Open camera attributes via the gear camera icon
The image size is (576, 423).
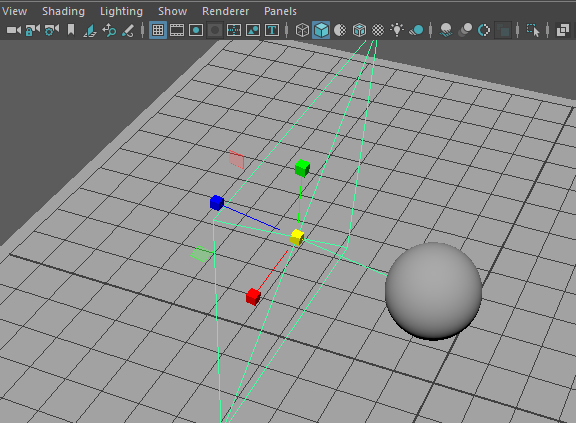52,30
